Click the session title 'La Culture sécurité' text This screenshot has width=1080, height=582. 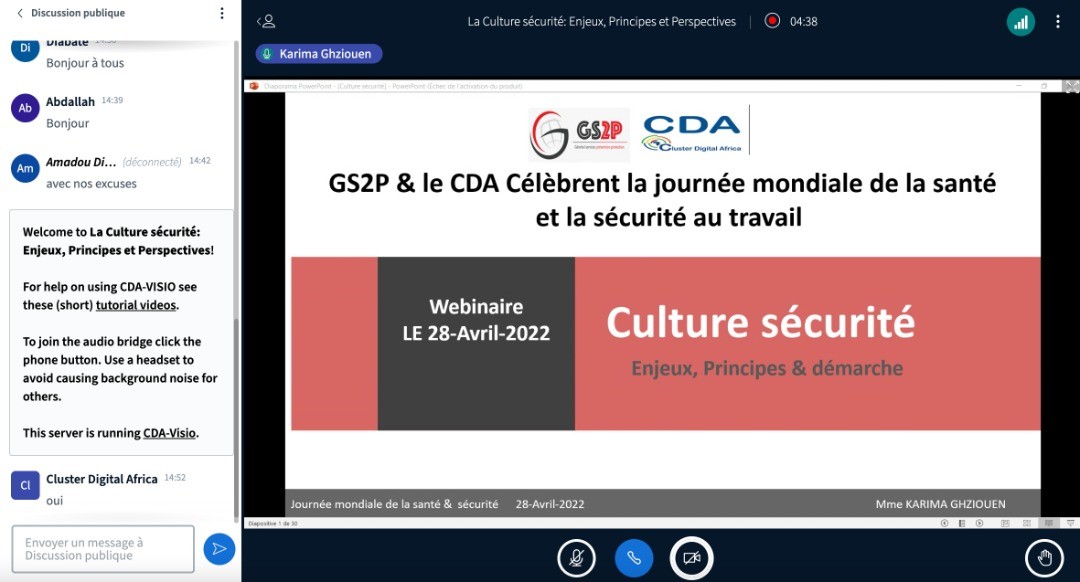coord(601,21)
